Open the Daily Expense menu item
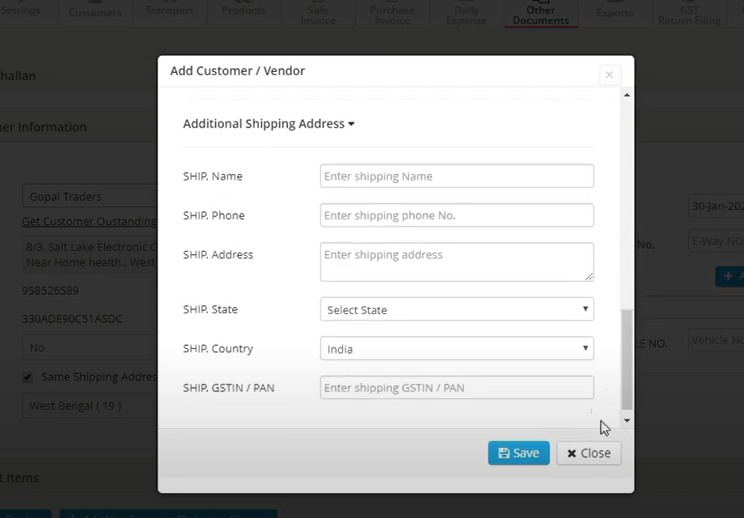This screenshot has height=518, width=744. (466, 14)
